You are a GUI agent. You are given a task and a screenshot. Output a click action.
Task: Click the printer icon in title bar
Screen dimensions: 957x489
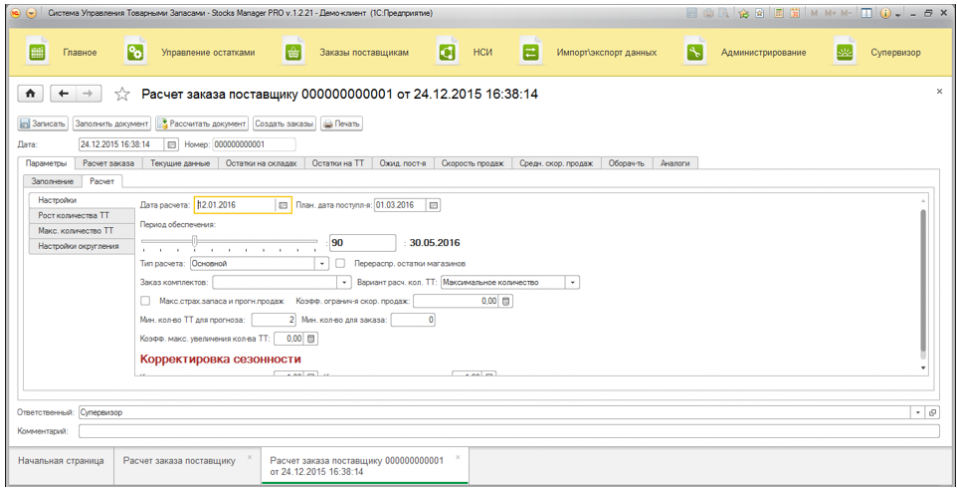(708, 13)
